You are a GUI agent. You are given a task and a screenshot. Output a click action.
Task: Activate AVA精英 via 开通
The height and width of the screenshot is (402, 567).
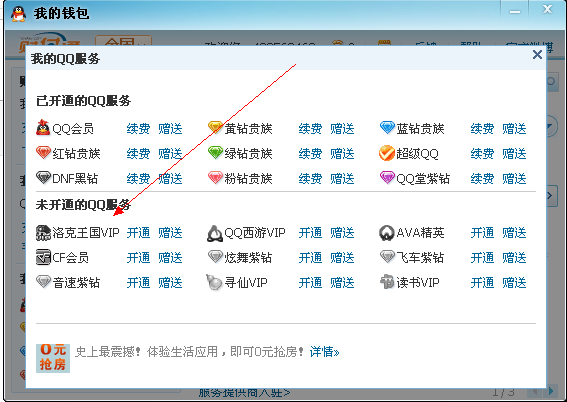(x=482, y=233)
